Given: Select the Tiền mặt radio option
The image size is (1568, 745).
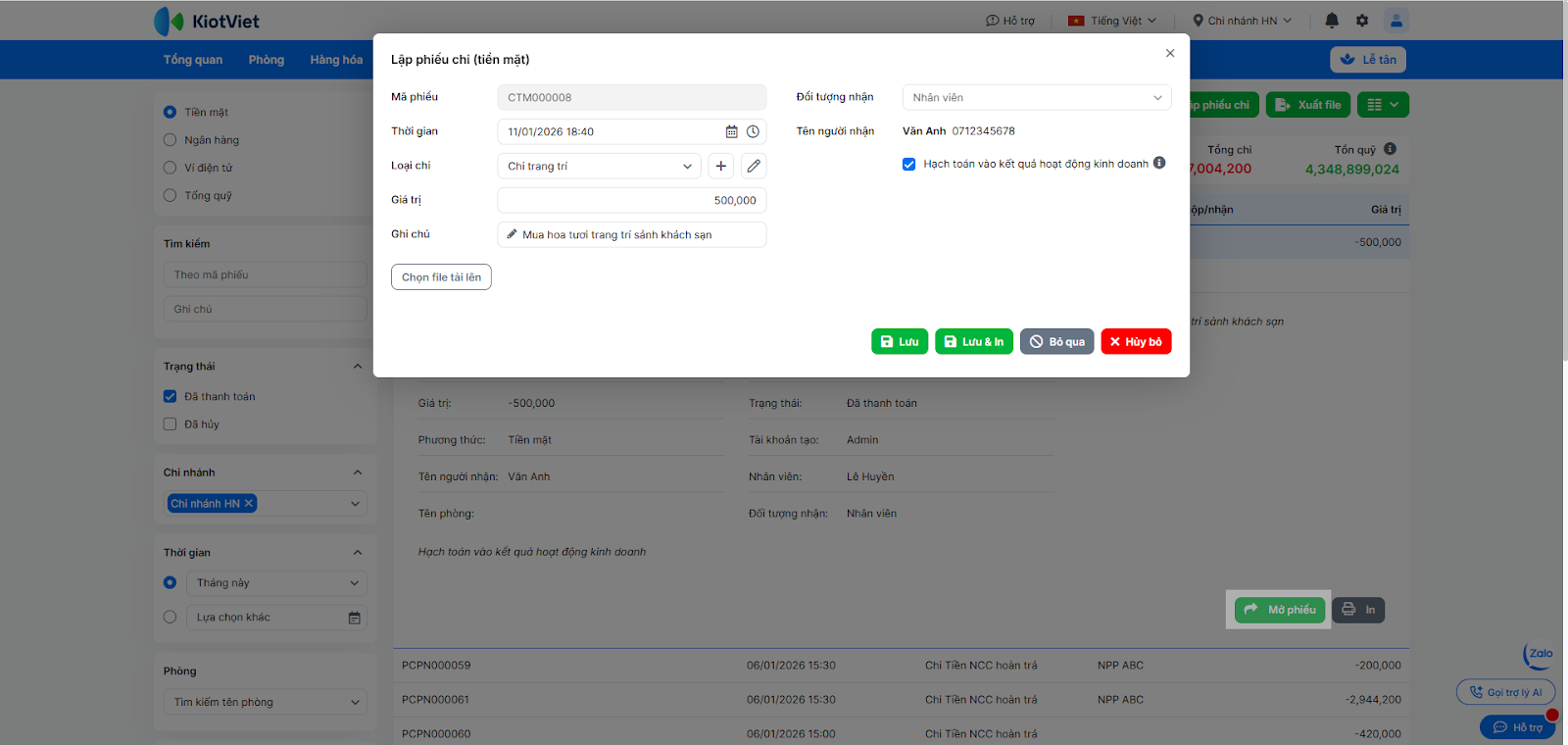Looking at the screenshot, I should pos(170,112).
